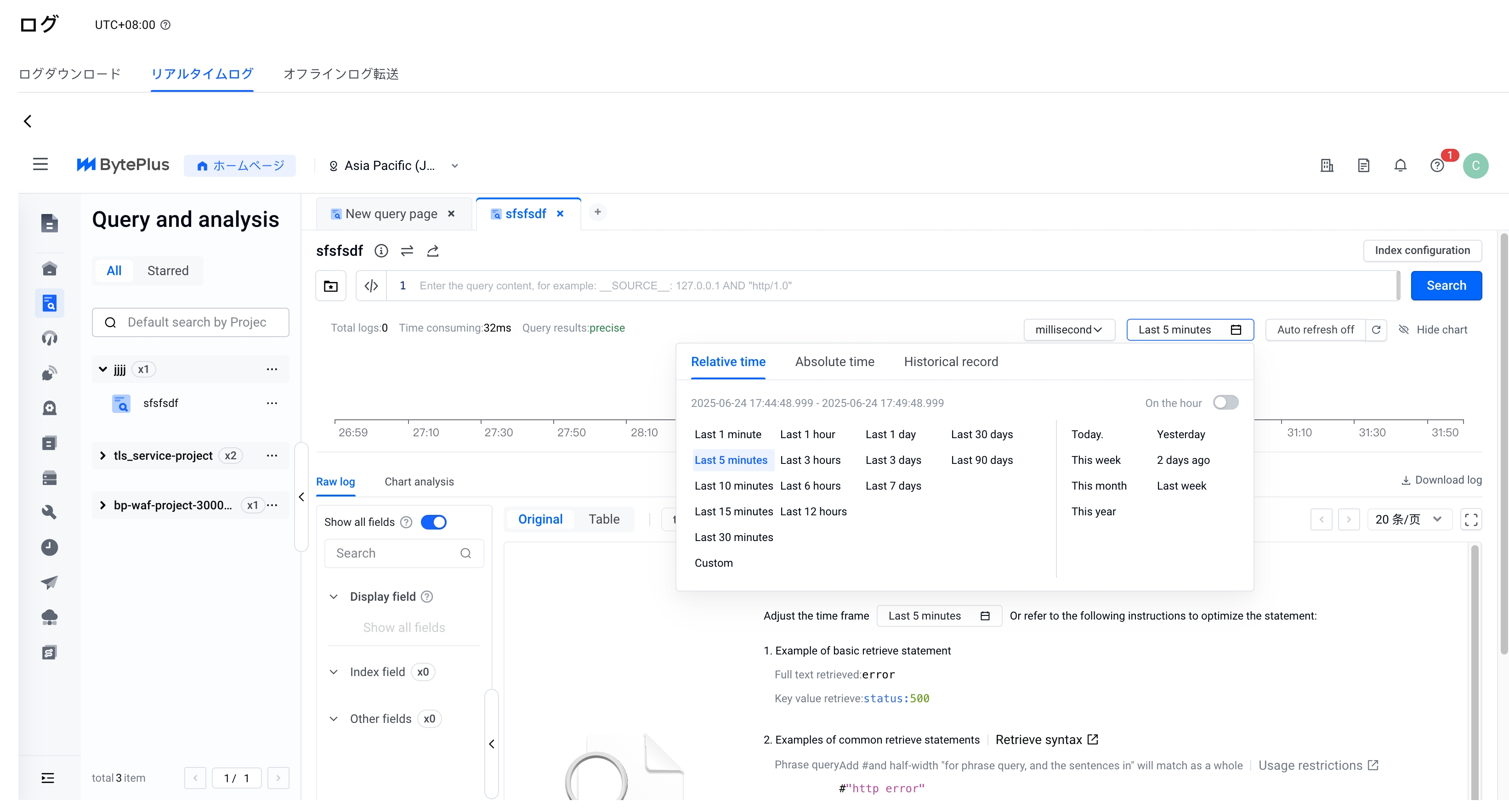Disable the Show all fields toggle
Image resolution: width=1509 pixels, height=812 pixels.
click(433, 522)
